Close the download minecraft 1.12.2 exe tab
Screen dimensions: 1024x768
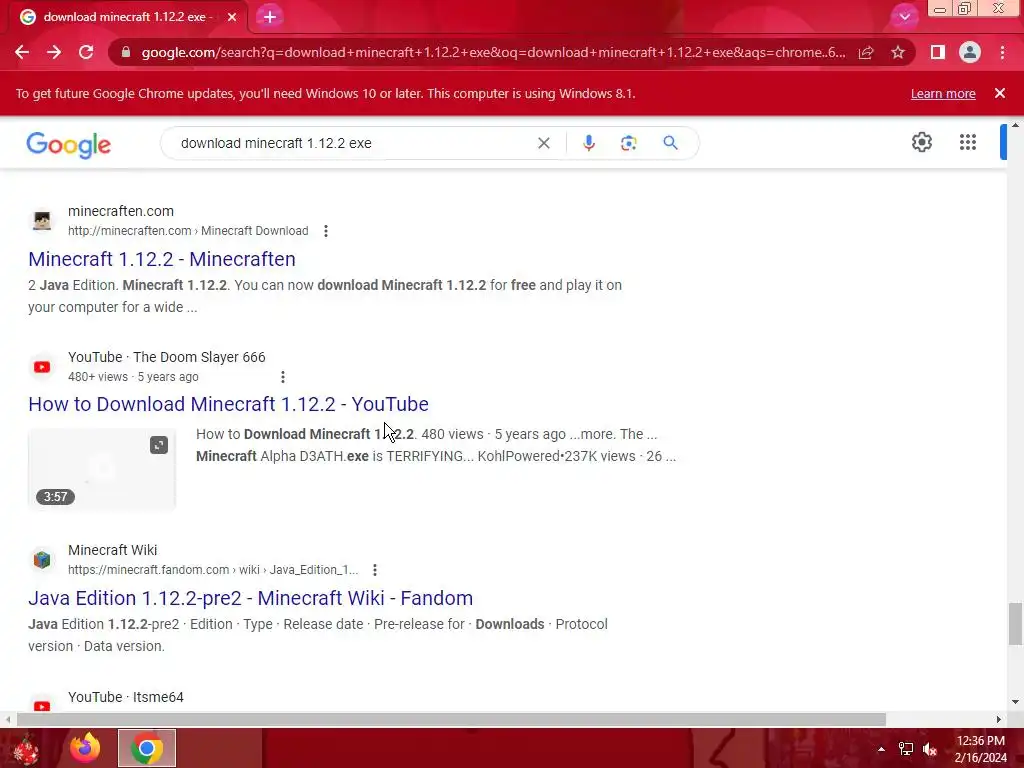click(x=232, y=17)
